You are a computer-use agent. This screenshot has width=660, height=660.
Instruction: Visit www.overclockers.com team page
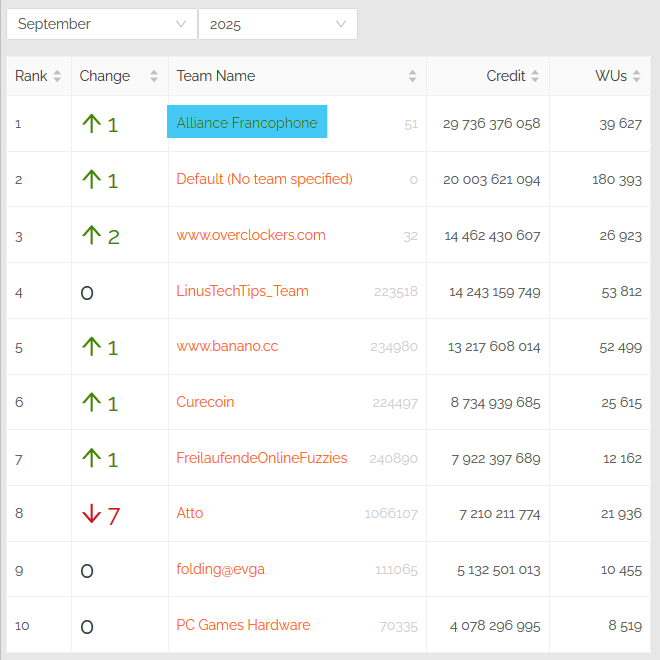[251, 235]
